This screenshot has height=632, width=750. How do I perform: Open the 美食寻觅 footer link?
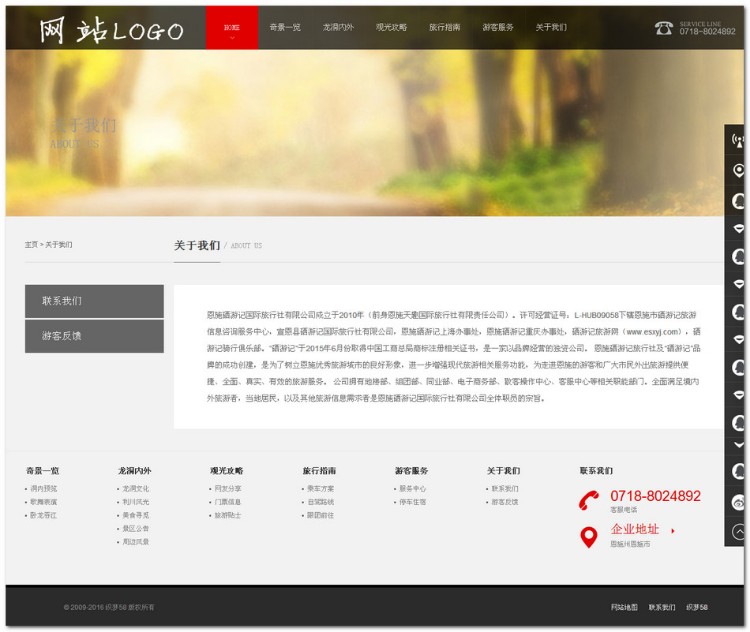136,515
